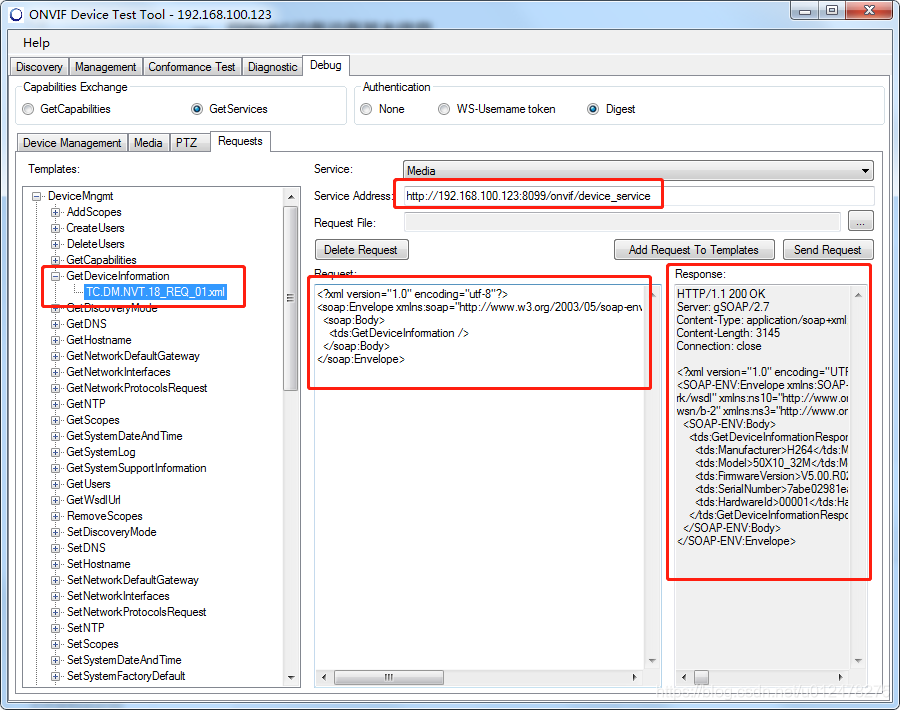Select RemoveScopes template item
This screenshot has height=710, width=900.
(x=104, y=516)
